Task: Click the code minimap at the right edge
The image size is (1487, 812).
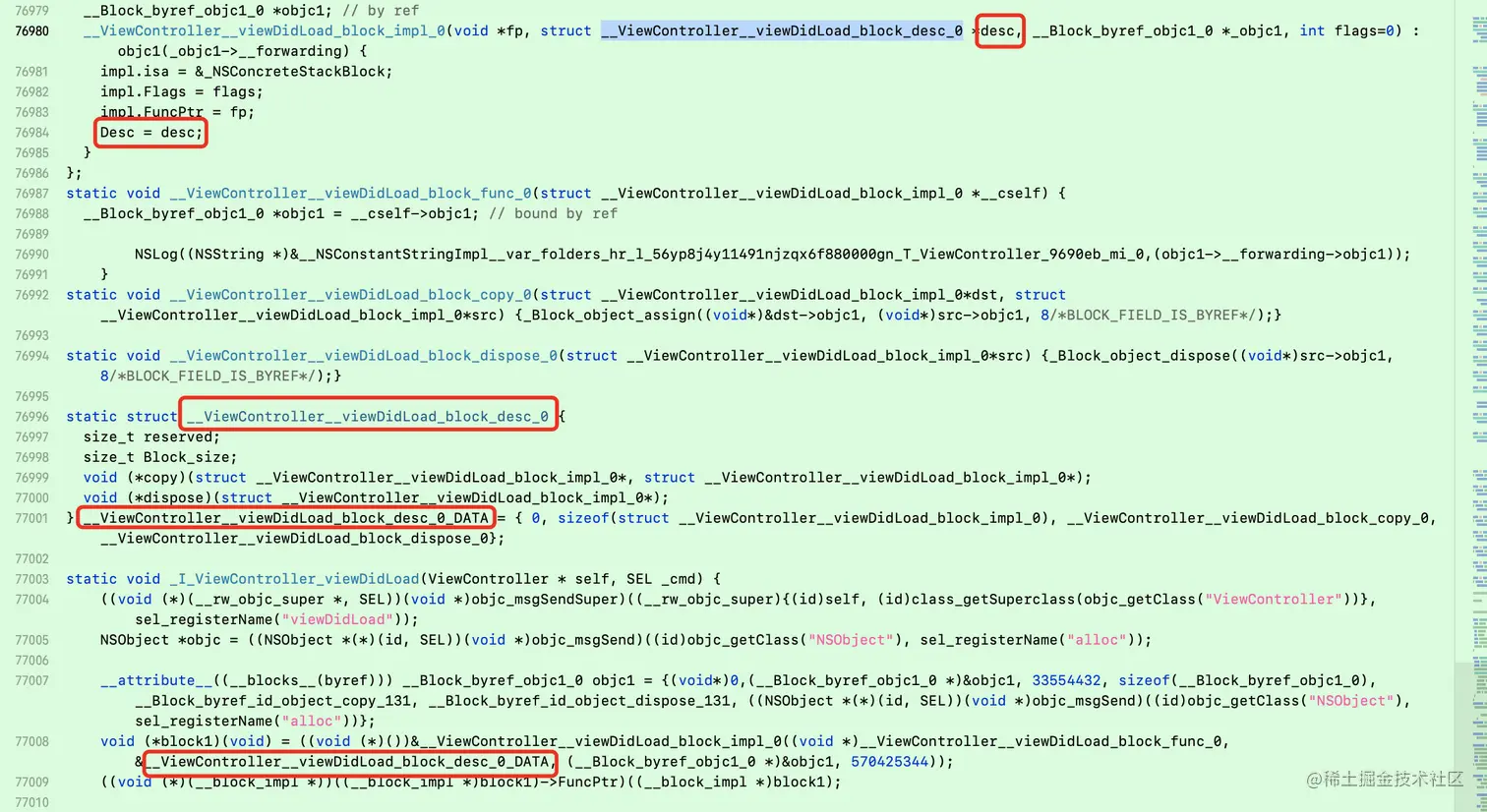Action: [x=1478, y=406]
